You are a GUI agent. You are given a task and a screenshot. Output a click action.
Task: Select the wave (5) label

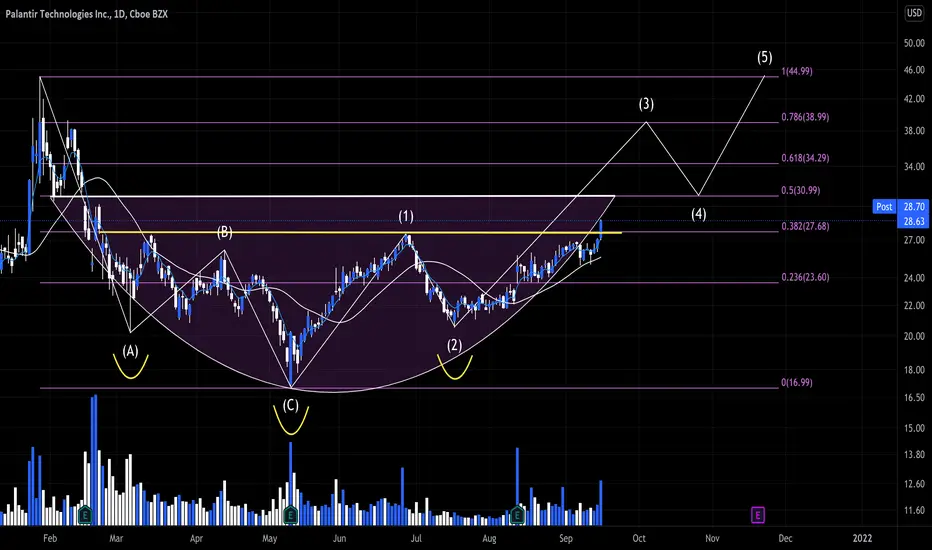tap(764, 57)
